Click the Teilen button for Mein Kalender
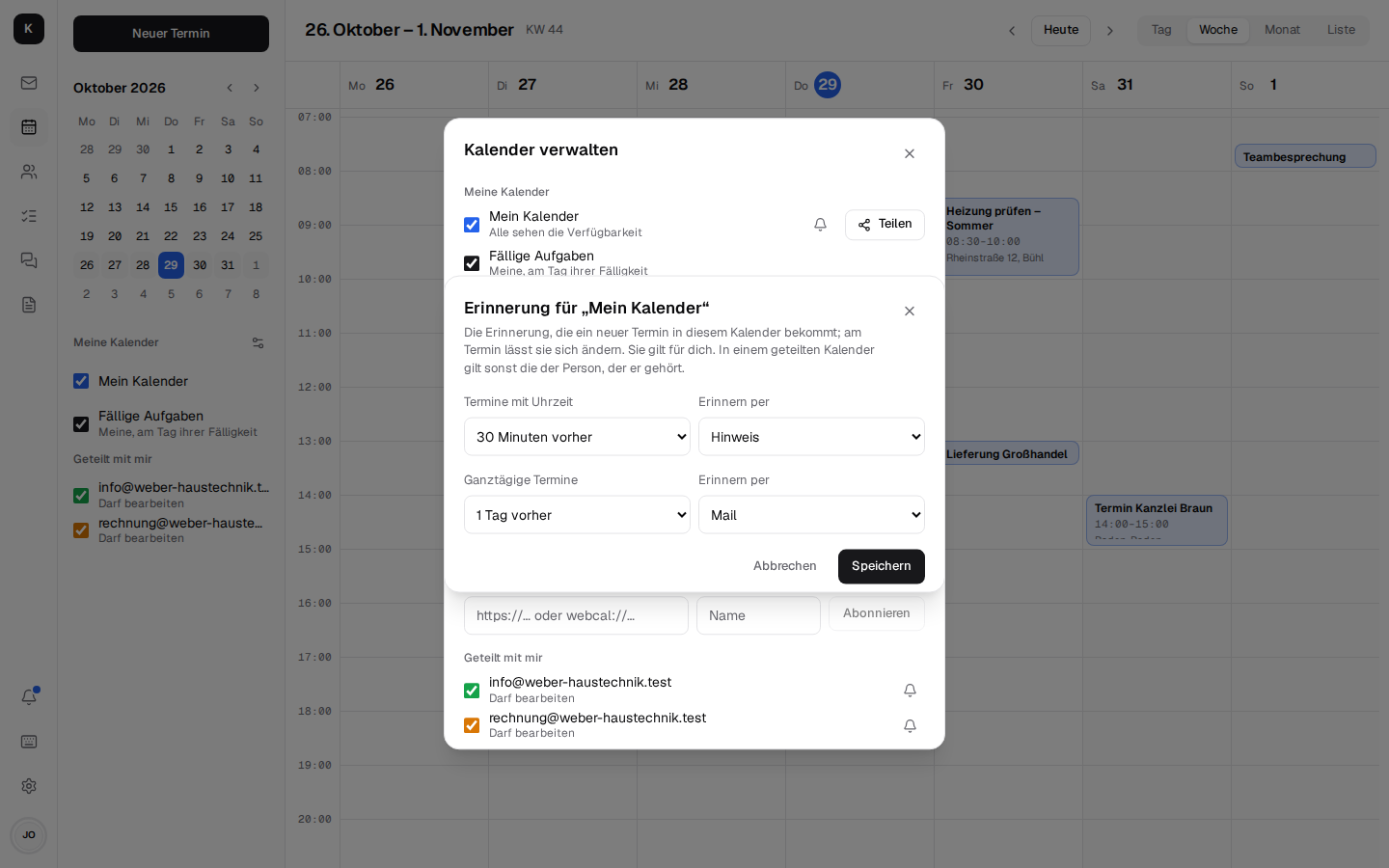The width and height of the screenshot is (1389, 868). 885,225
